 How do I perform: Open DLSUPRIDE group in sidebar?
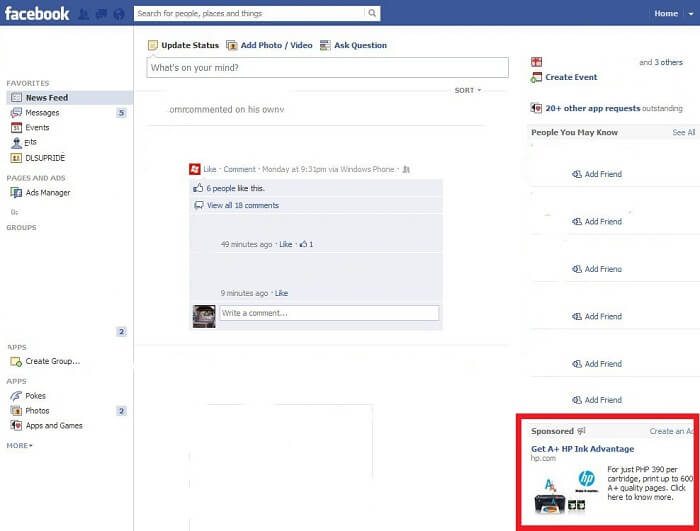(45, 158)
